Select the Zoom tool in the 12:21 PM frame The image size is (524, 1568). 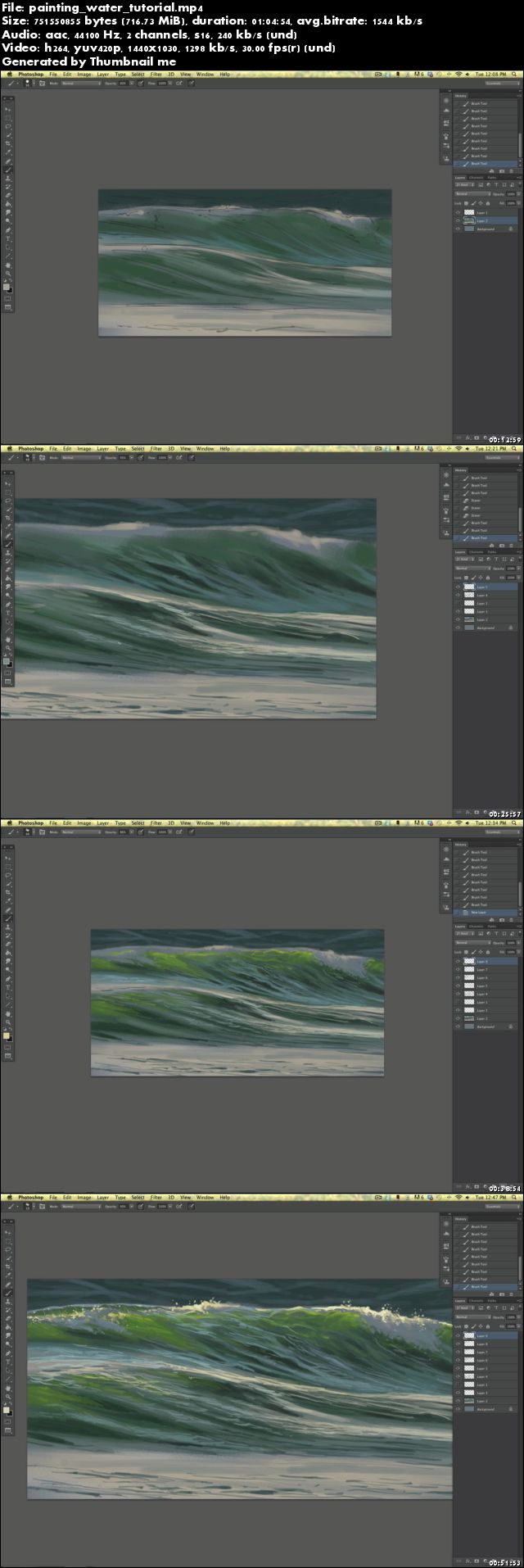point(8,647)
